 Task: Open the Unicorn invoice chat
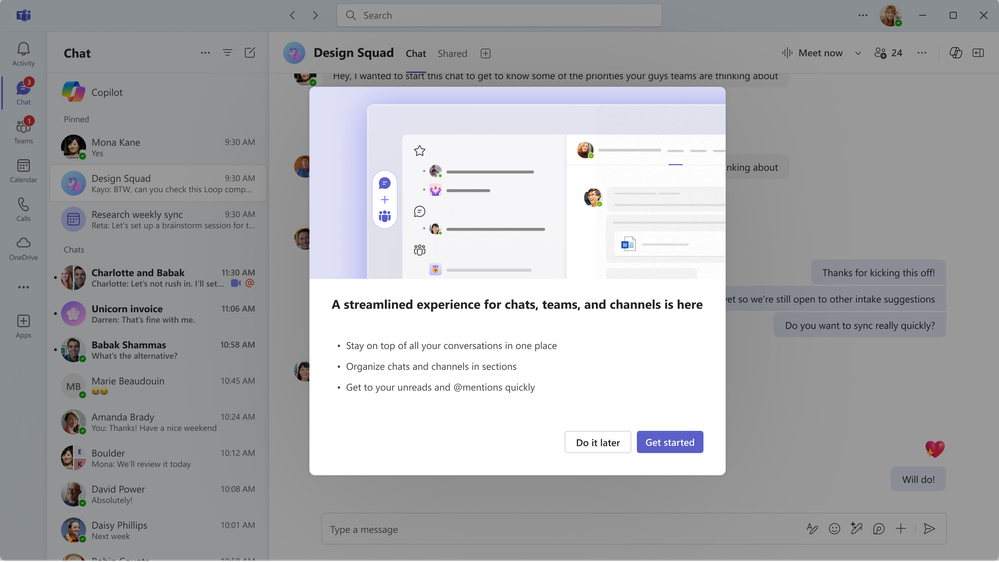(x=158, y=313)
